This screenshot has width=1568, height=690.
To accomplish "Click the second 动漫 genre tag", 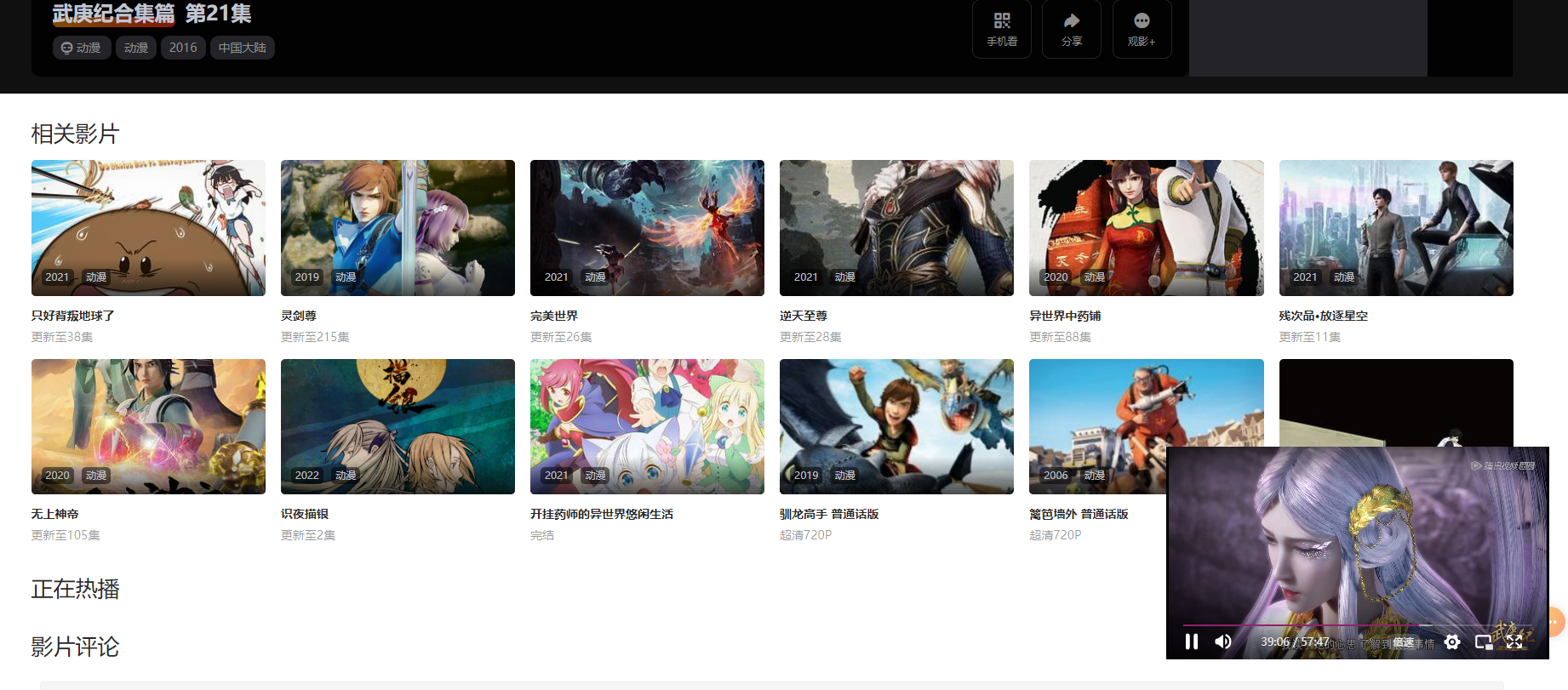I will pos(136,48).
